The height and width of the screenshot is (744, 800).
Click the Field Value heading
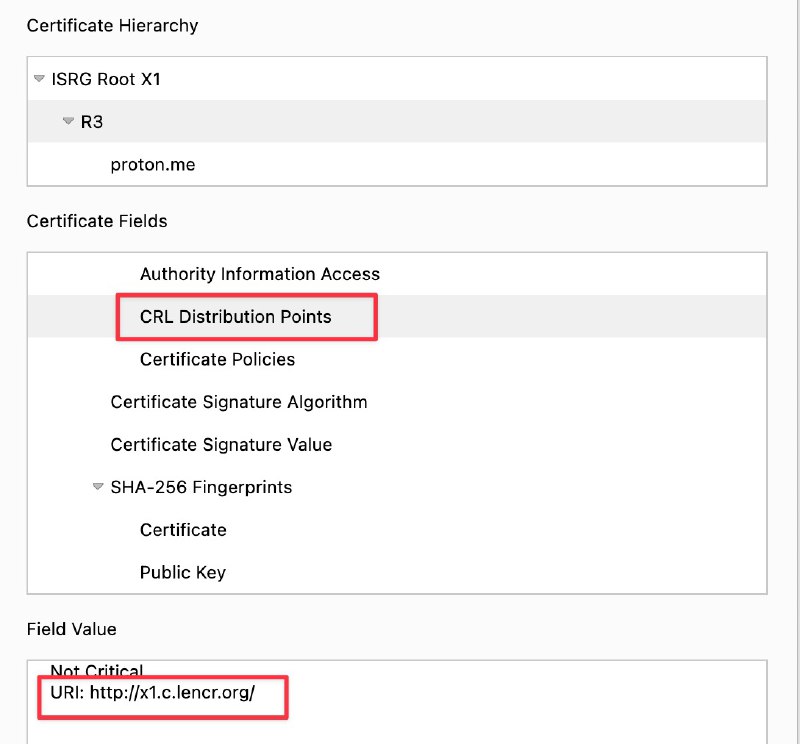coord(71,629)
